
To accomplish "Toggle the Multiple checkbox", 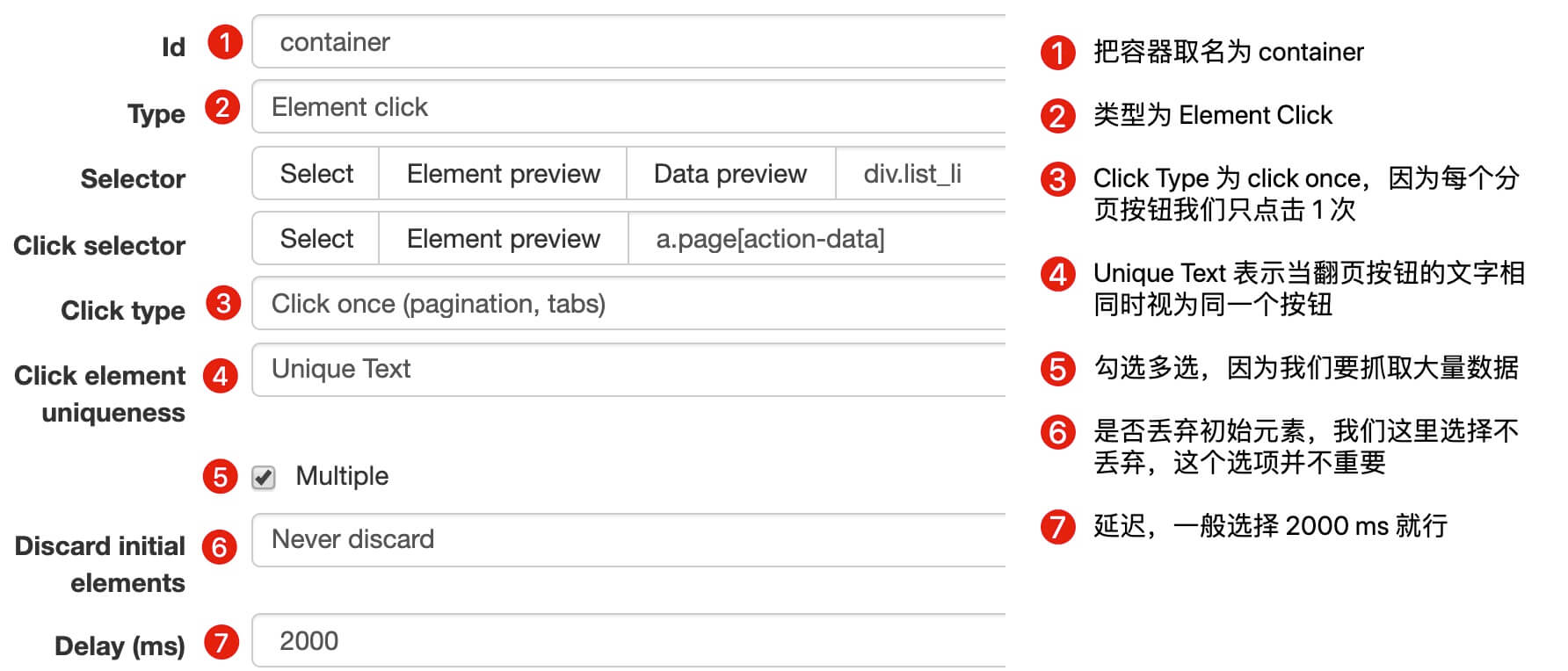I will click(264, 477).
